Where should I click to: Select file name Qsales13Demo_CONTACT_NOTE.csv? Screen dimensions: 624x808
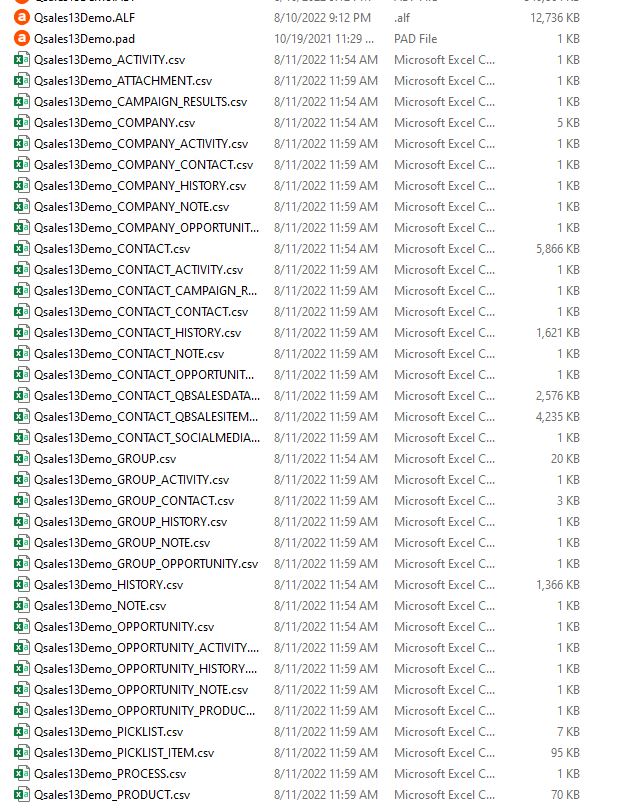click(x=129, y=354)
